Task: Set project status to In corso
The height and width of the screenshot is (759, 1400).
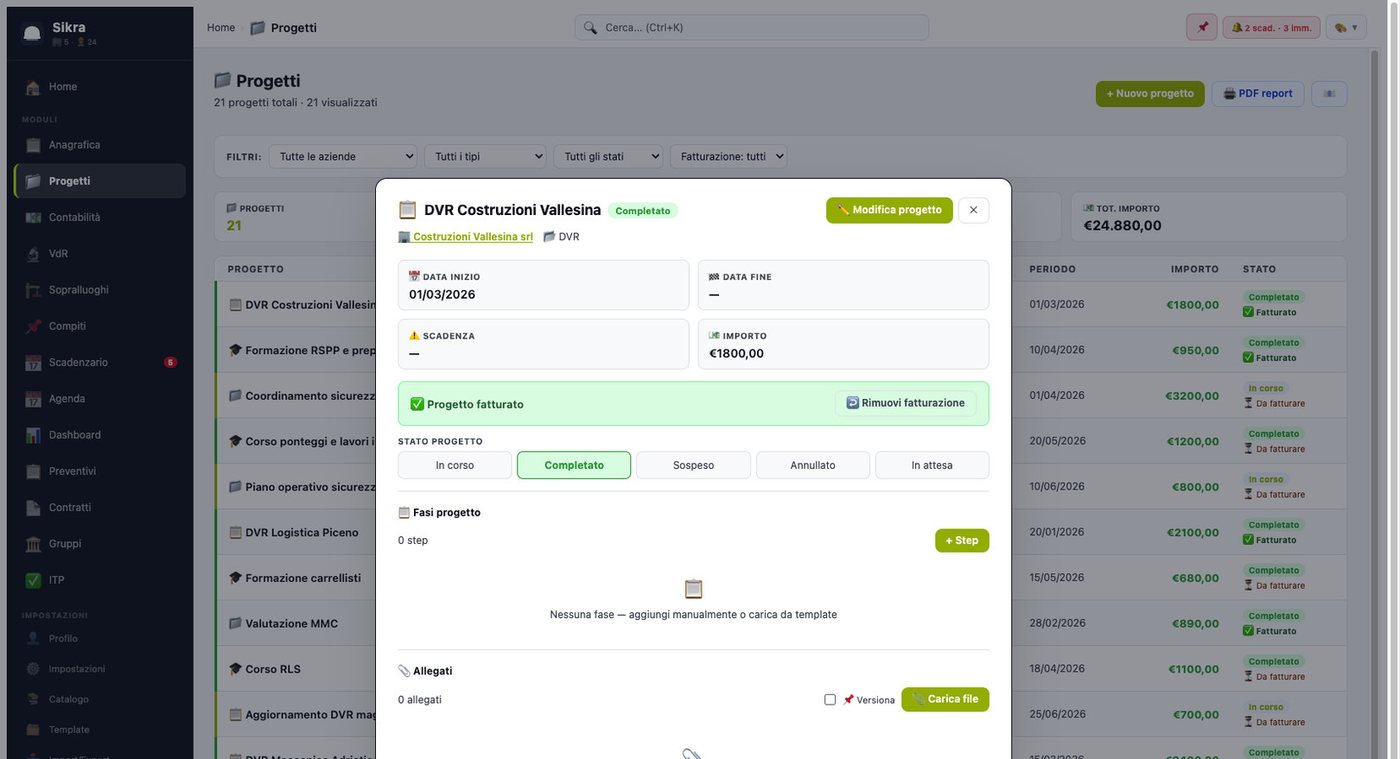Action: (x=455, y=465)
